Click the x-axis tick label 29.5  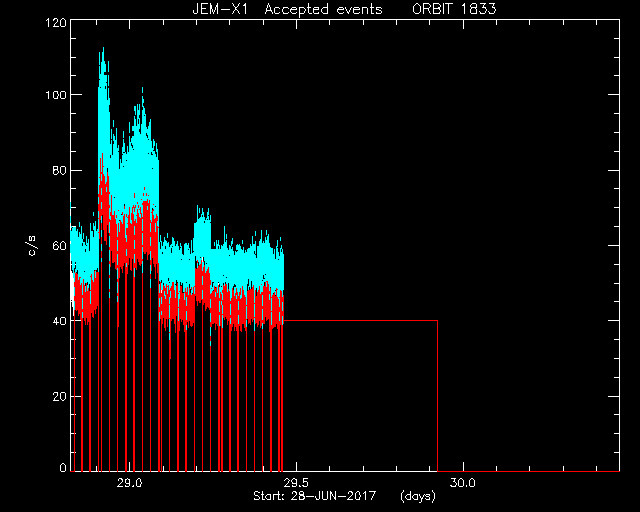tap(296, 483)
